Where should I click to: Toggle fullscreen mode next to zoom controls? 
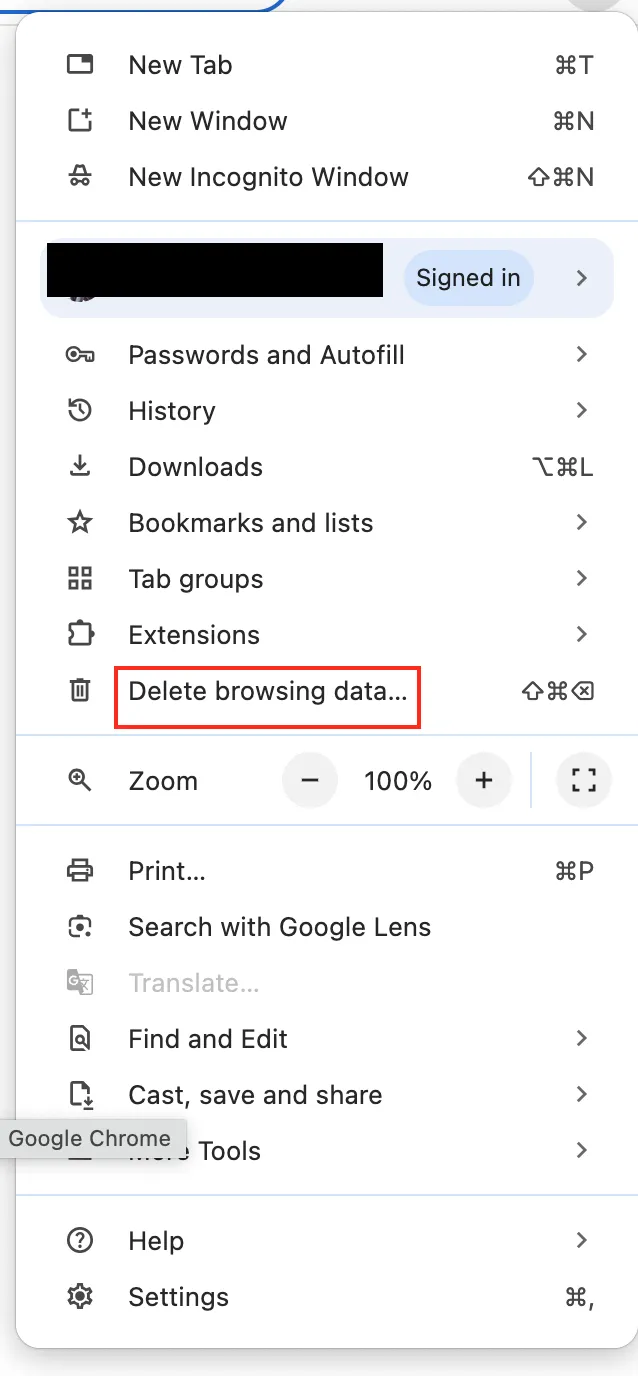pyautogui.click(x=583, y=780)
